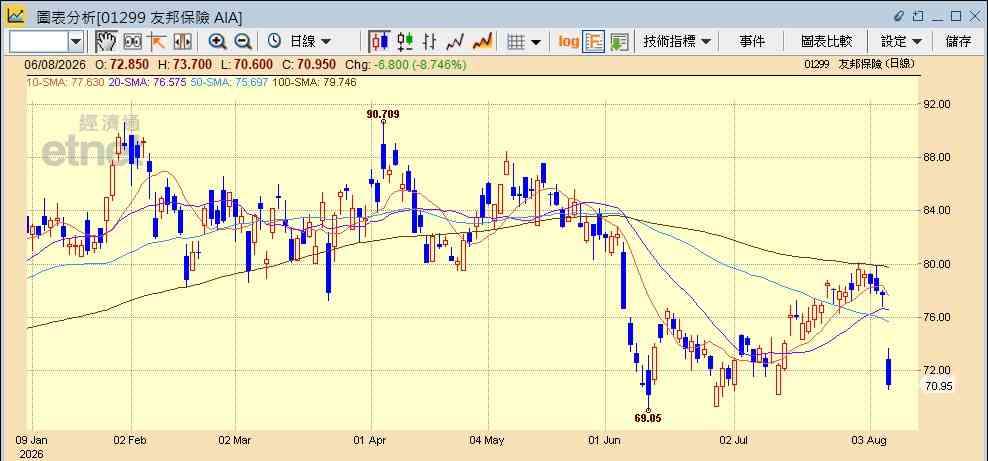Click the 03 Aug date axis label
Image resolution: width=988 pixels, height=461 pixels.
(x=870, y=440)
